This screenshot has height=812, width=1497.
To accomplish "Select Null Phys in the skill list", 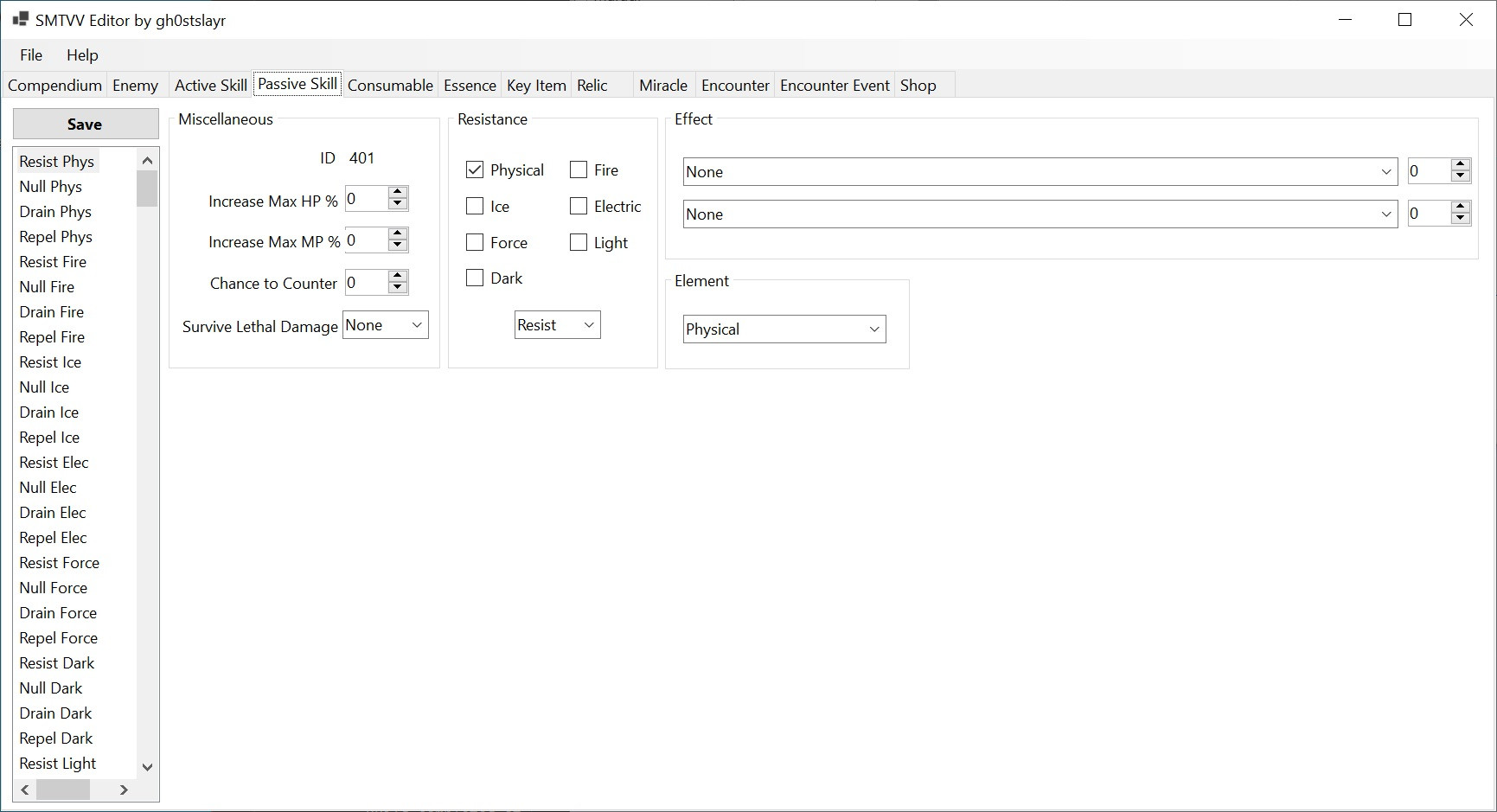I will tap(51, 187).
